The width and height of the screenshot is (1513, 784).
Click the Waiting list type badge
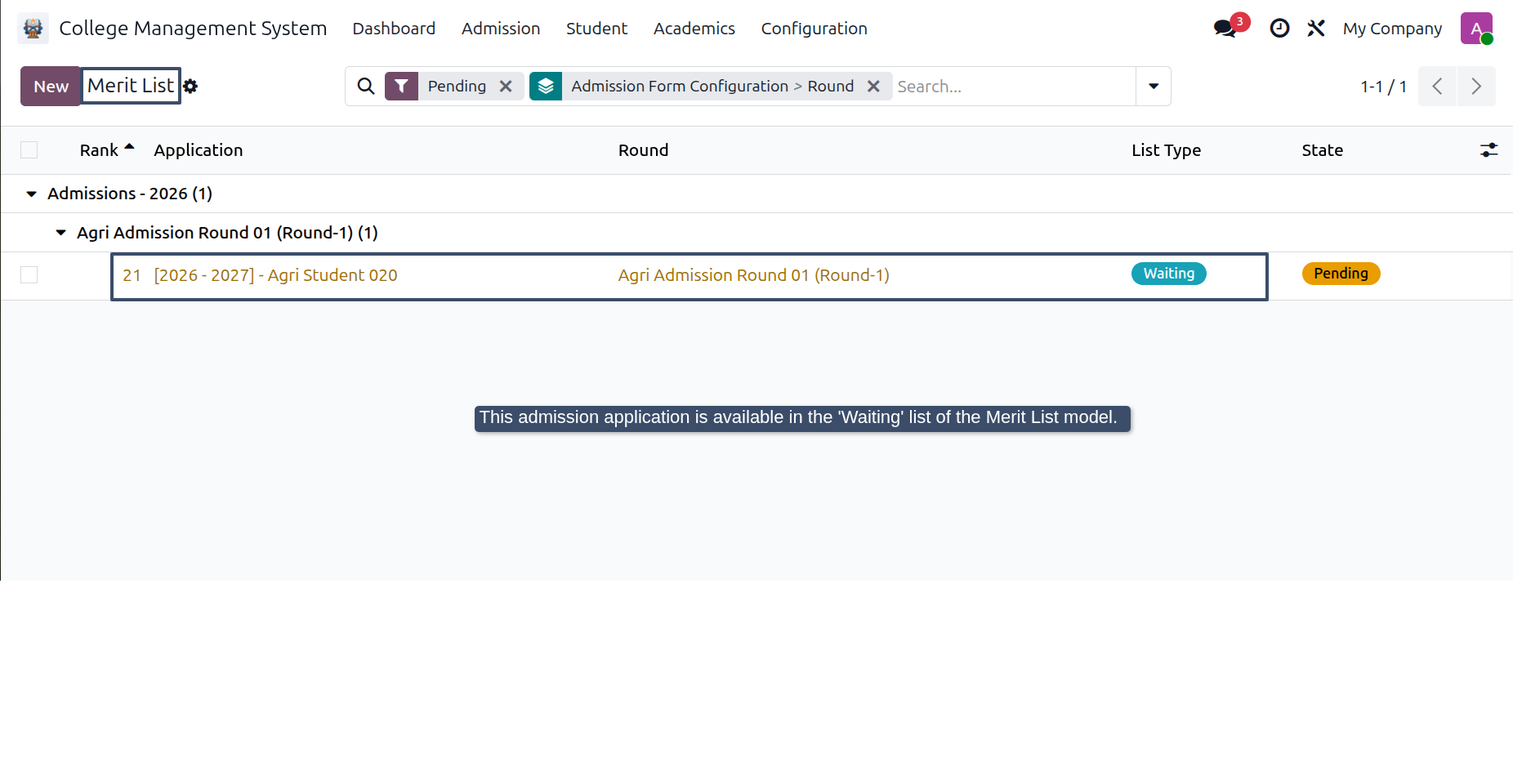click(1168, 274)
